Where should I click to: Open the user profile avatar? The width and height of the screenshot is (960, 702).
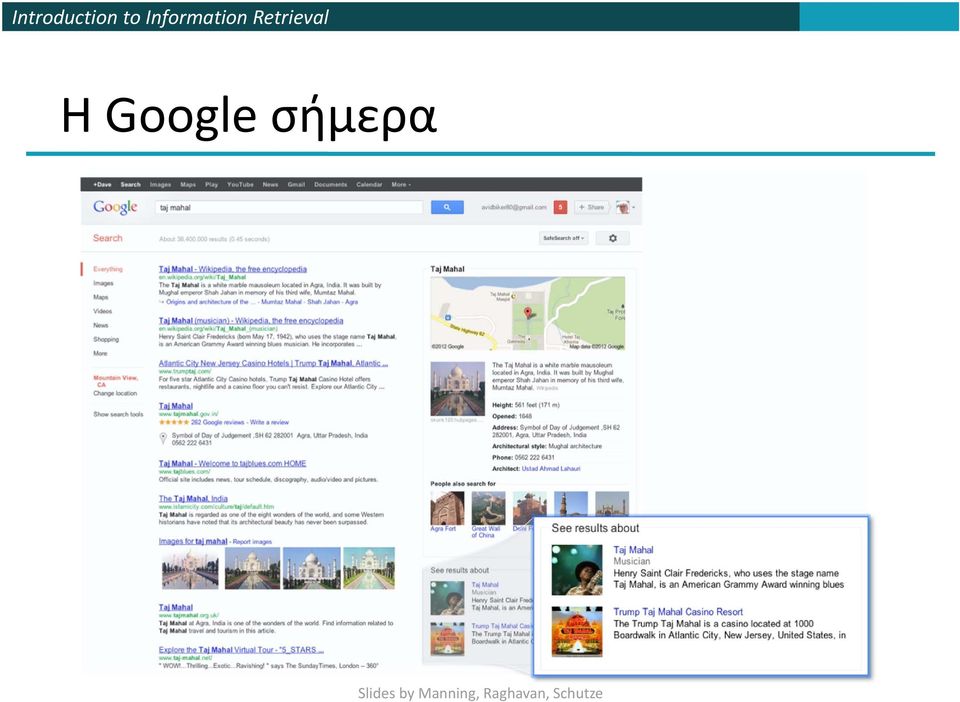[x=623, y=207]
